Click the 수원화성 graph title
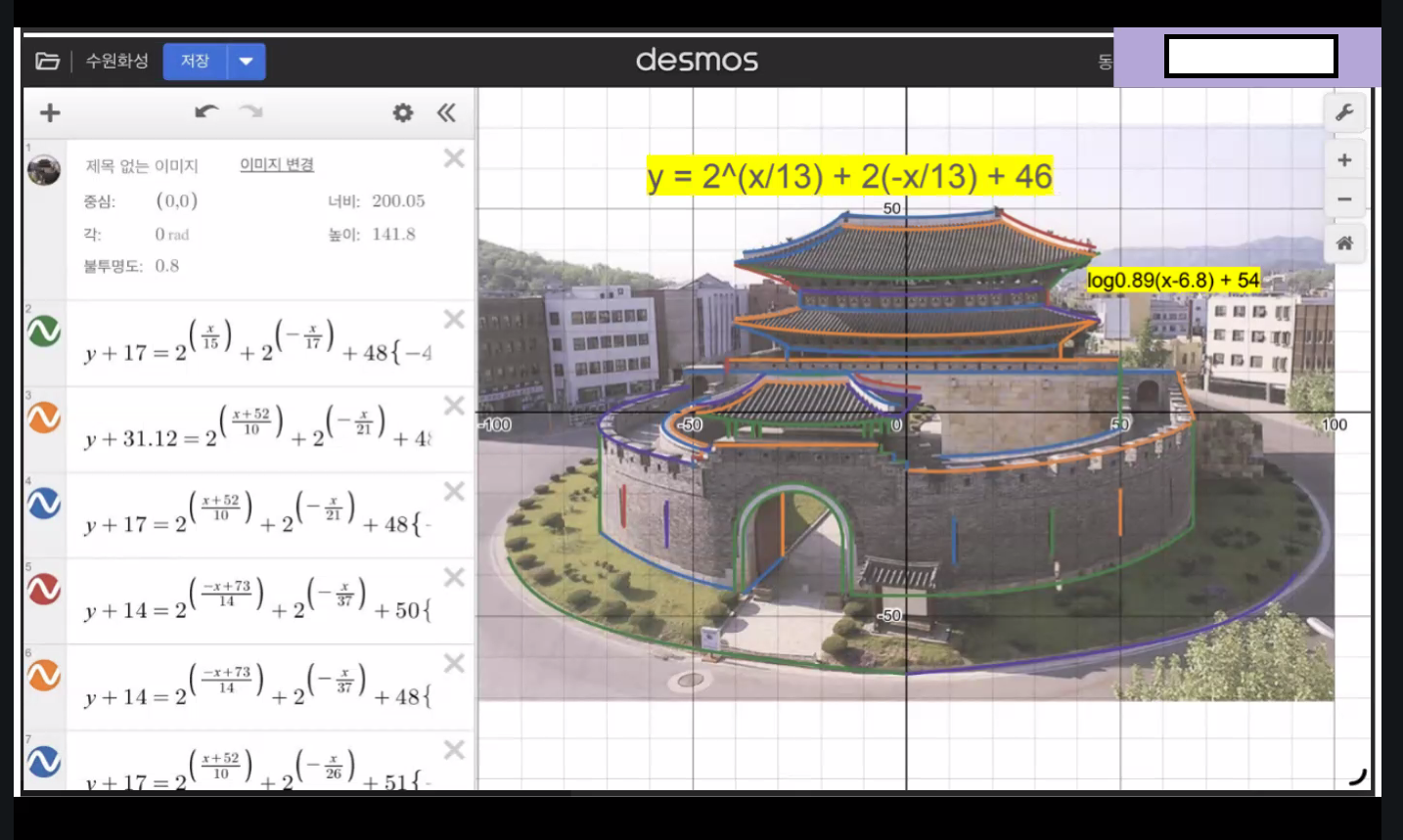 point(117,61)
